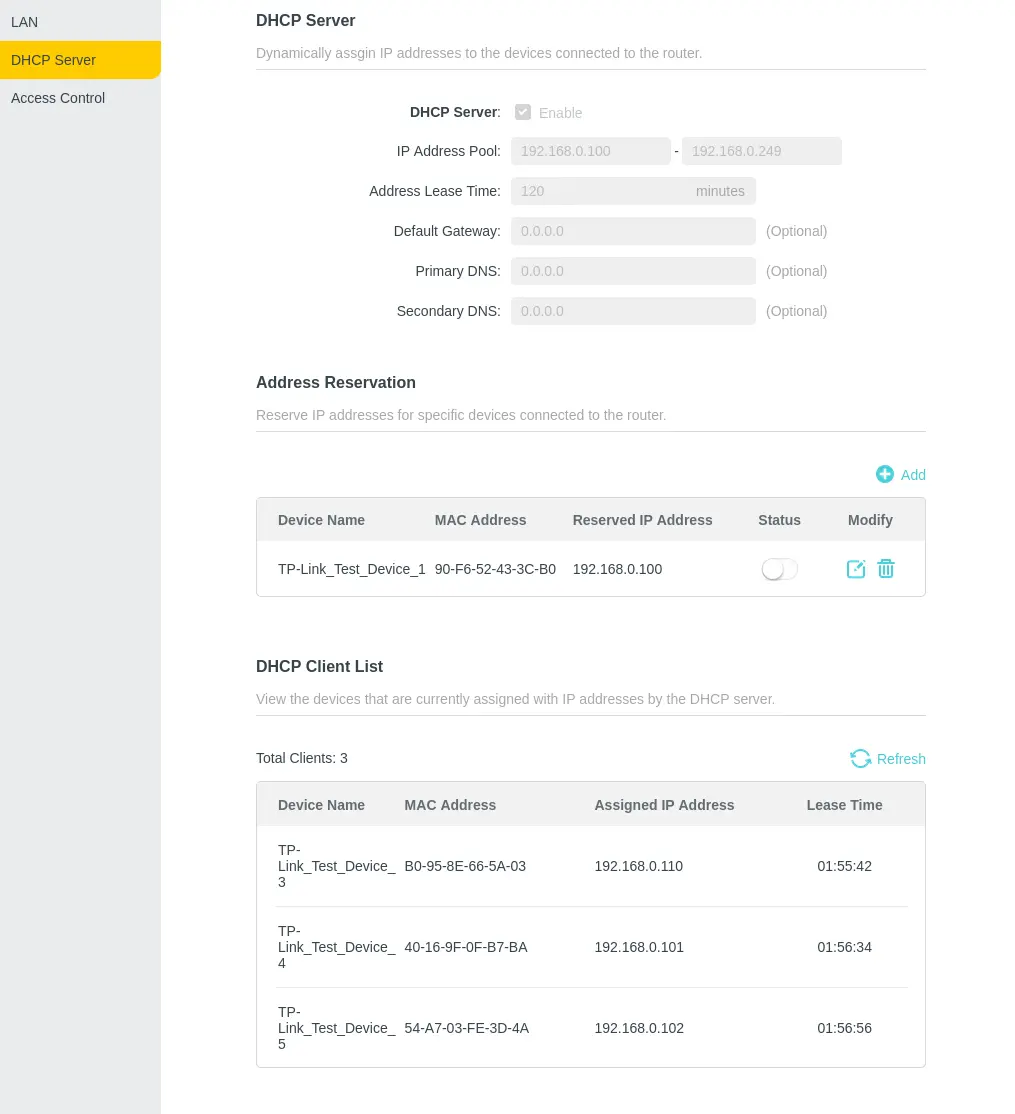Click the IP pool start address field
Screen dimensions: 1015x1114
point(590,151)
